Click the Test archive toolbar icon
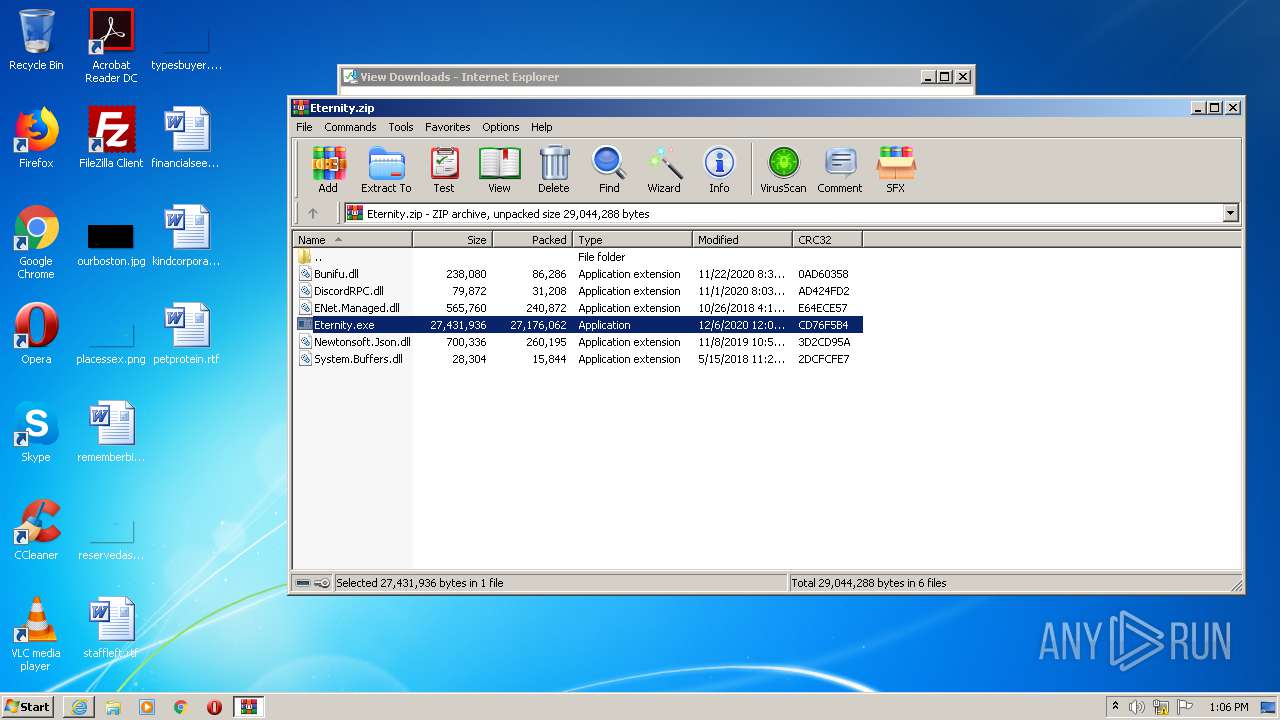Viewport: 1280px width, 720px height. pyautogui.click(x=444, y=169)
